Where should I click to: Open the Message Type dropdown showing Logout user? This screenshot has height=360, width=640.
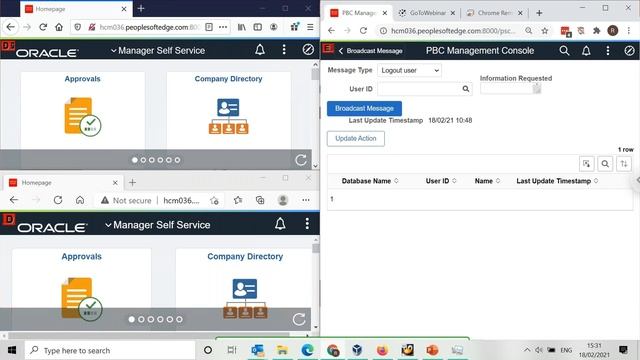click(409, 70)
